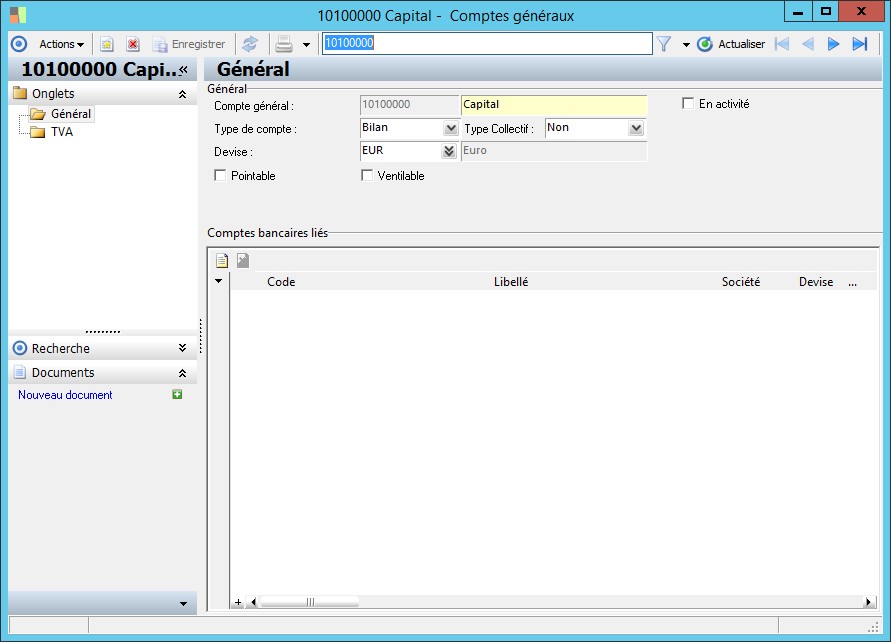Close the Comptes généraux window
Viewport: 891px width, 642px height.
[861, 12]
